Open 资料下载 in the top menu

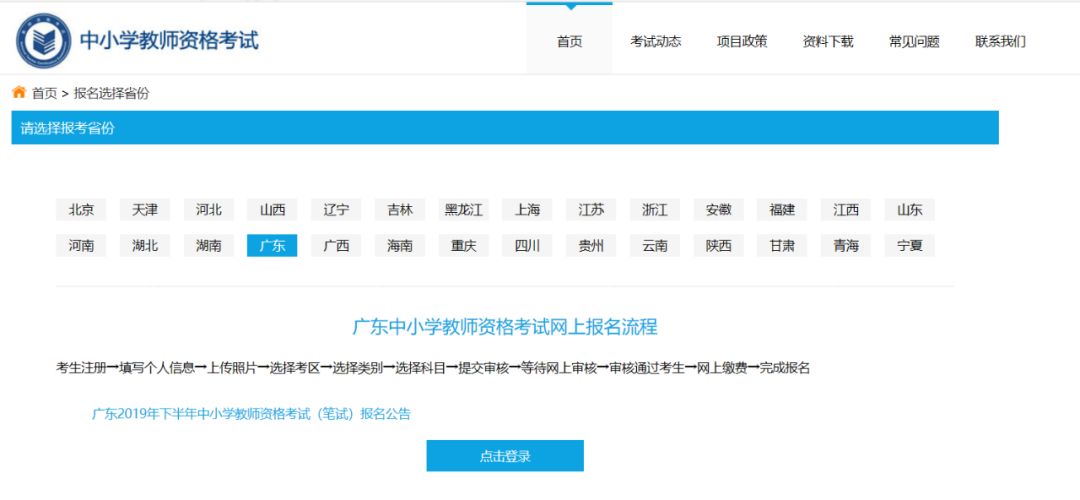point(828,41)
